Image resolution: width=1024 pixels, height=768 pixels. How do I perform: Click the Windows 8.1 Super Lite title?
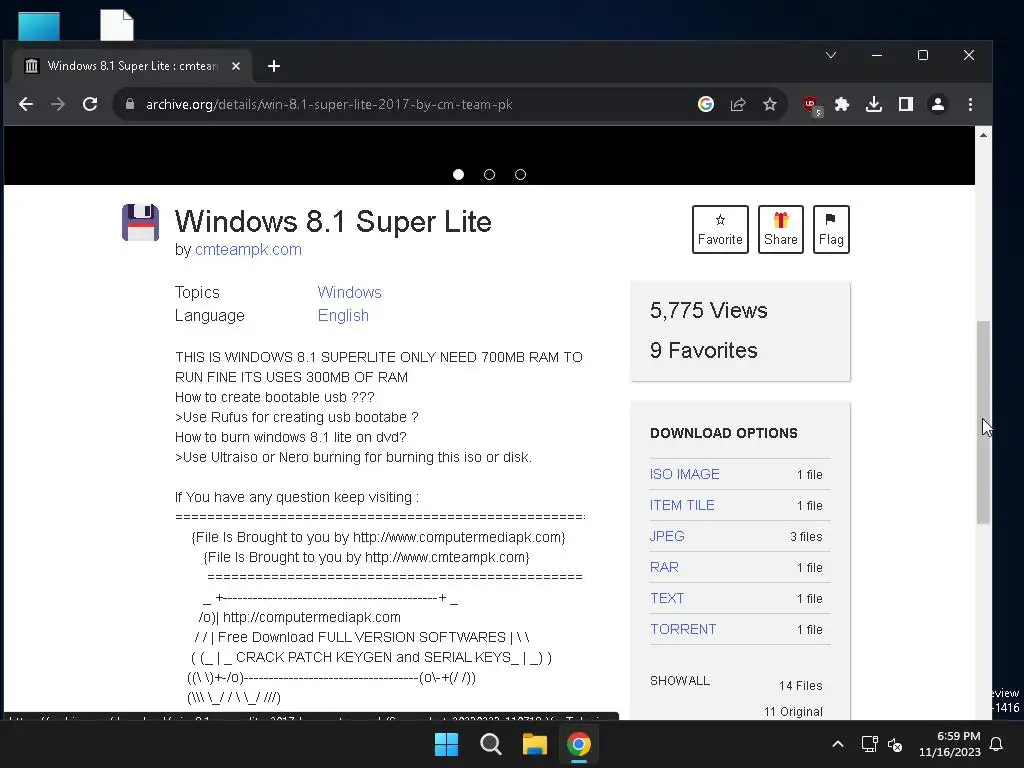[x=333, y=221]
